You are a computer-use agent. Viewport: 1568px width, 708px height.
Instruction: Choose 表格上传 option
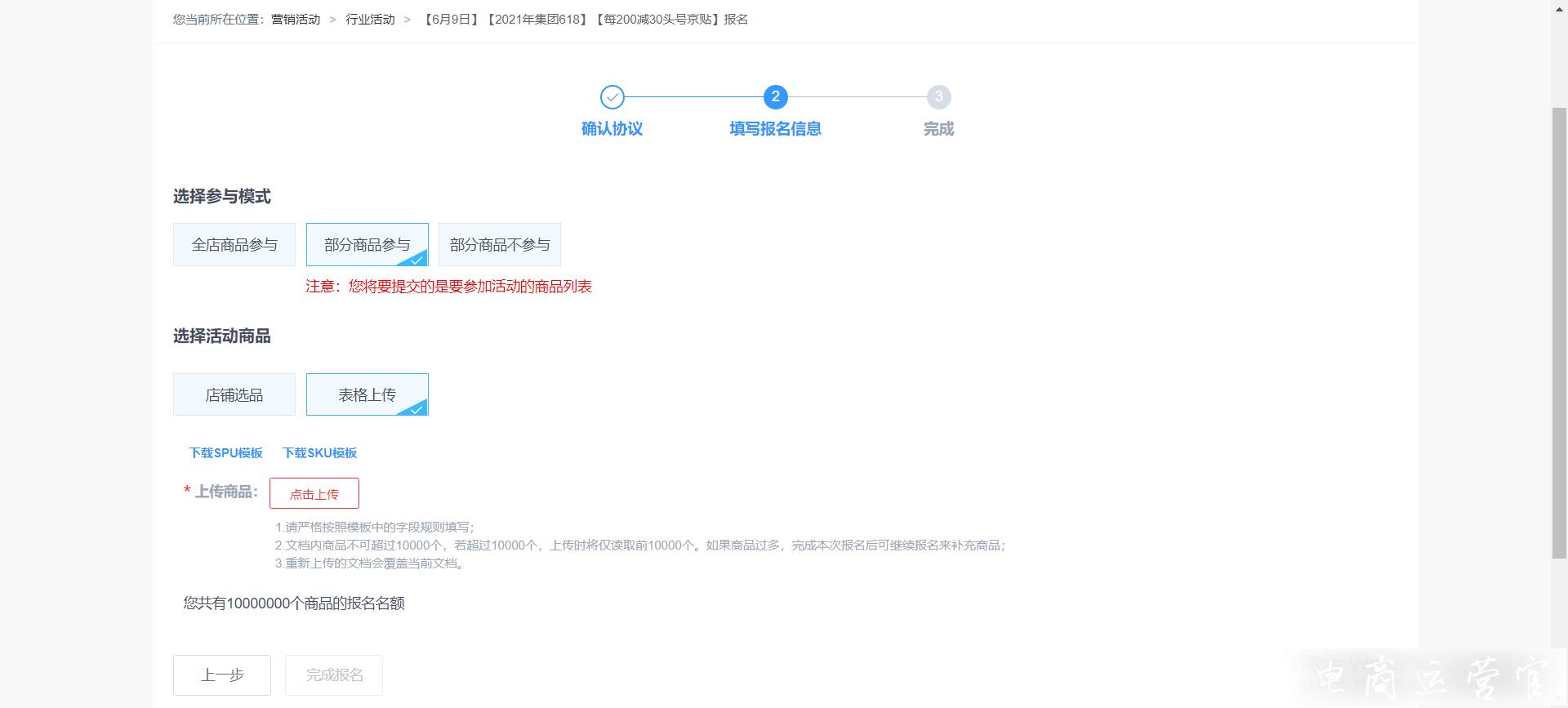coord(367,395)
